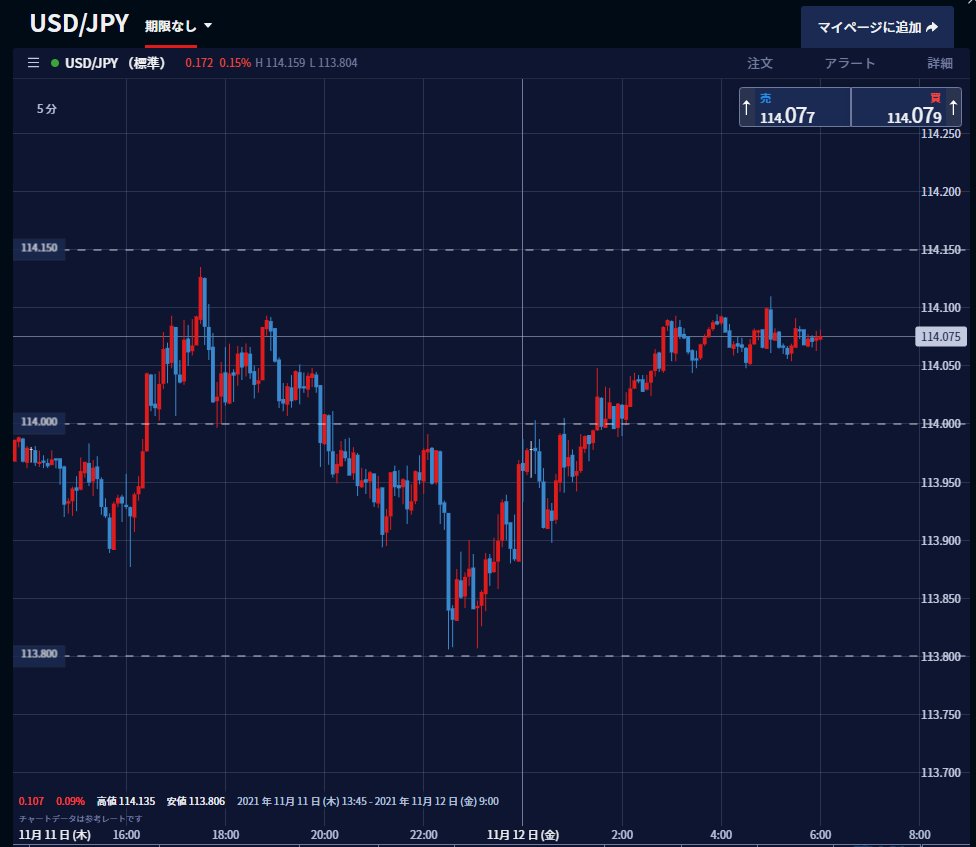This screenshot has height=847, width=976.
Task: Click the 売 sell price 114.077
Action: (x=795, y=108)
